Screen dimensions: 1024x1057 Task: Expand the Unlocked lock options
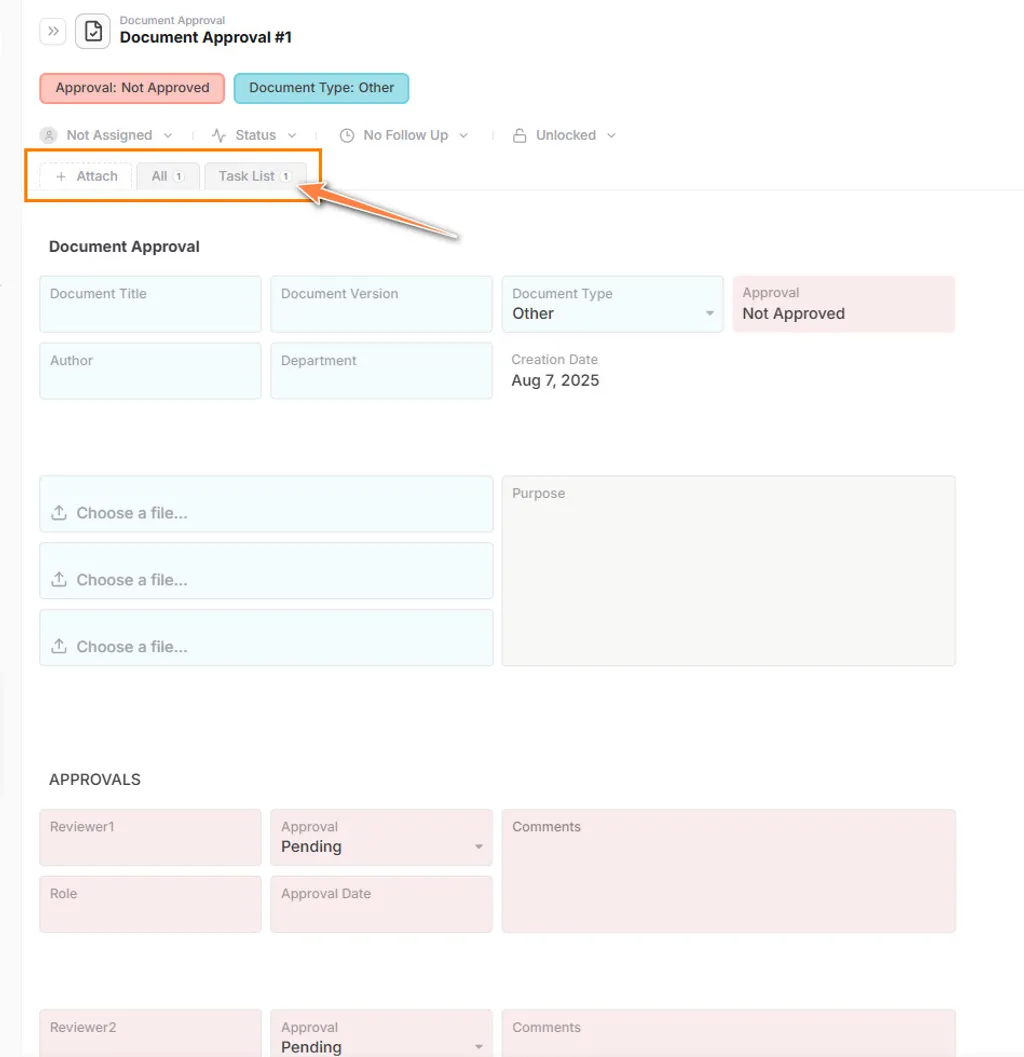coord(611,135)
